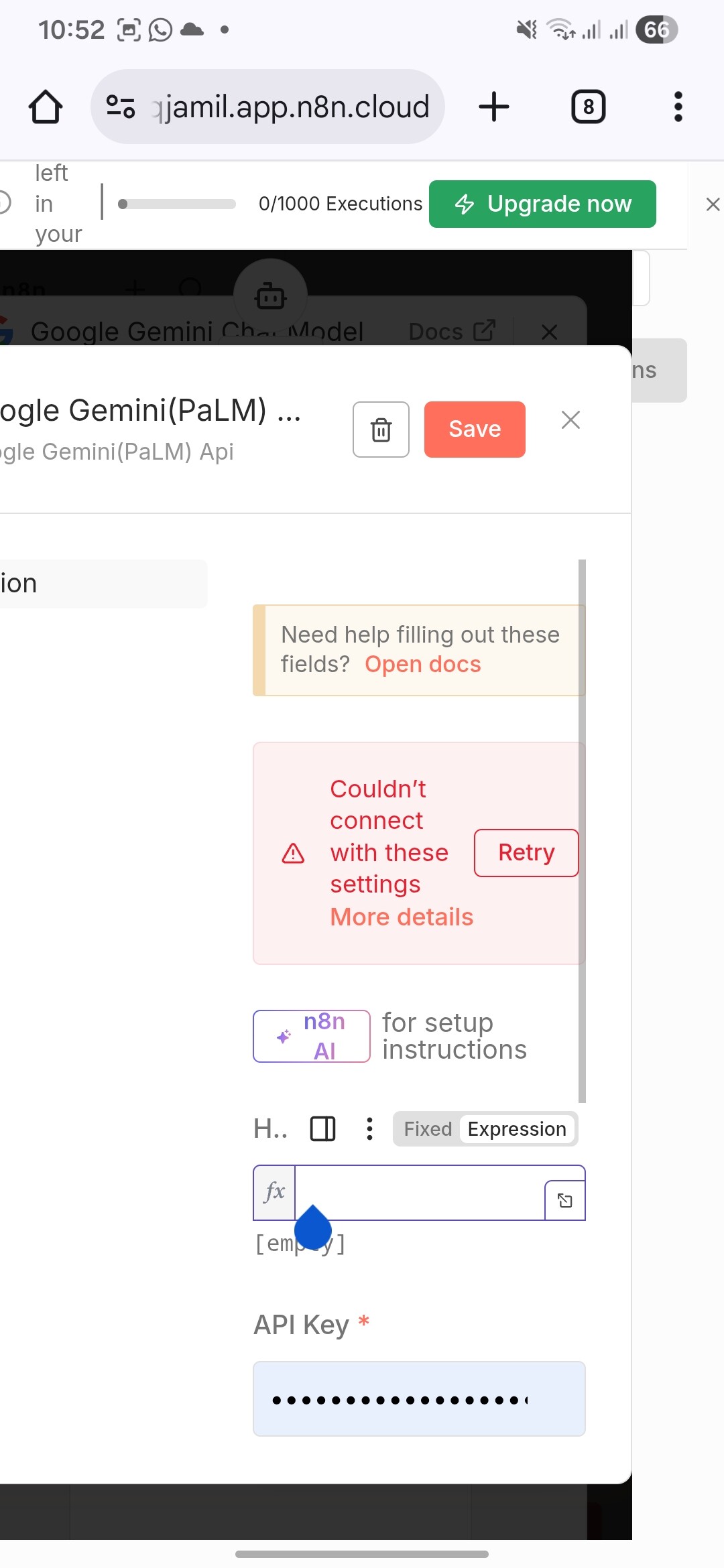Close the credential dialog
Screen dimensions: 724x1568
coord(570,420)
